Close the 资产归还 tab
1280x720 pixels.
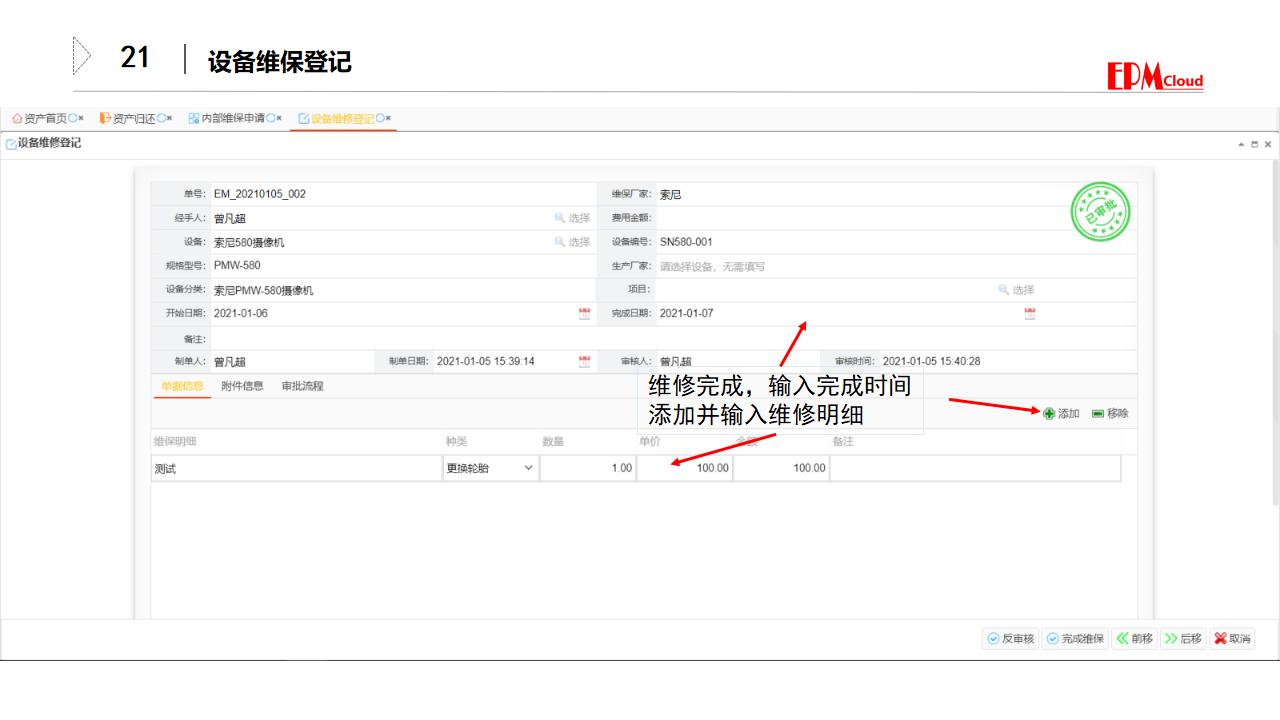pyautogui.click(x=170, y=118)
